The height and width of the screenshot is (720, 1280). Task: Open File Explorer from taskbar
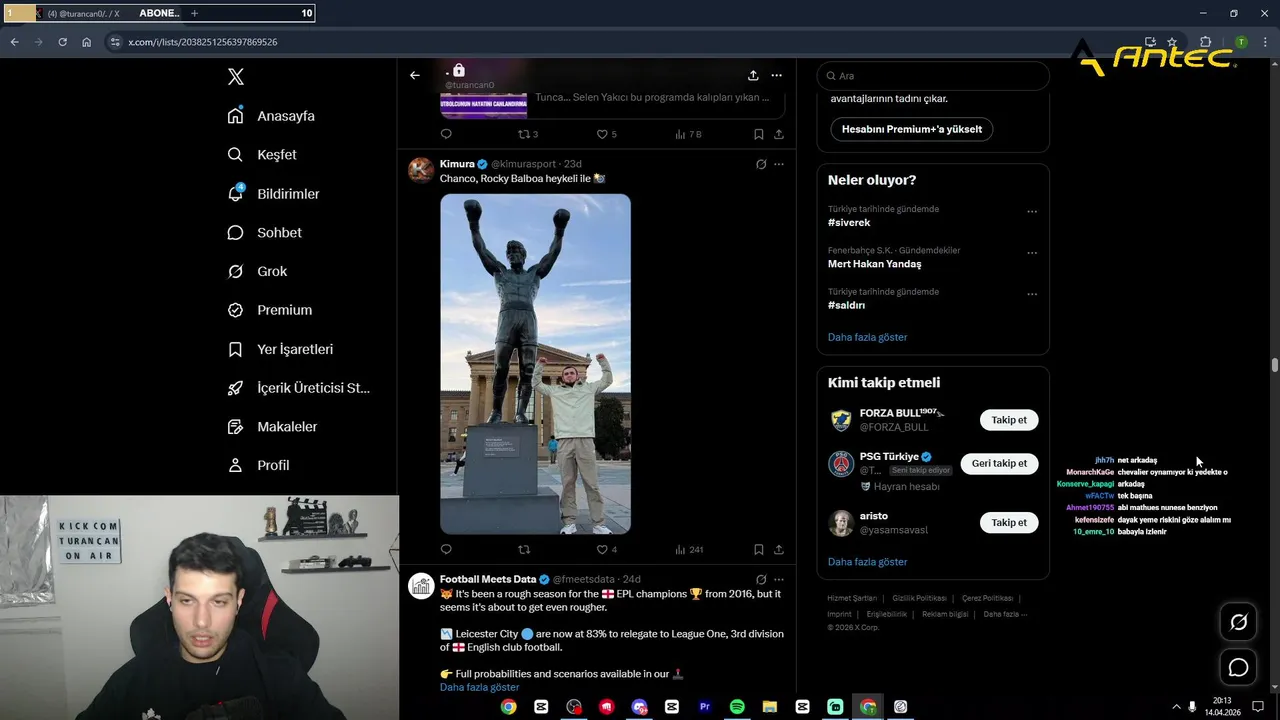click(x=770, y=707)
